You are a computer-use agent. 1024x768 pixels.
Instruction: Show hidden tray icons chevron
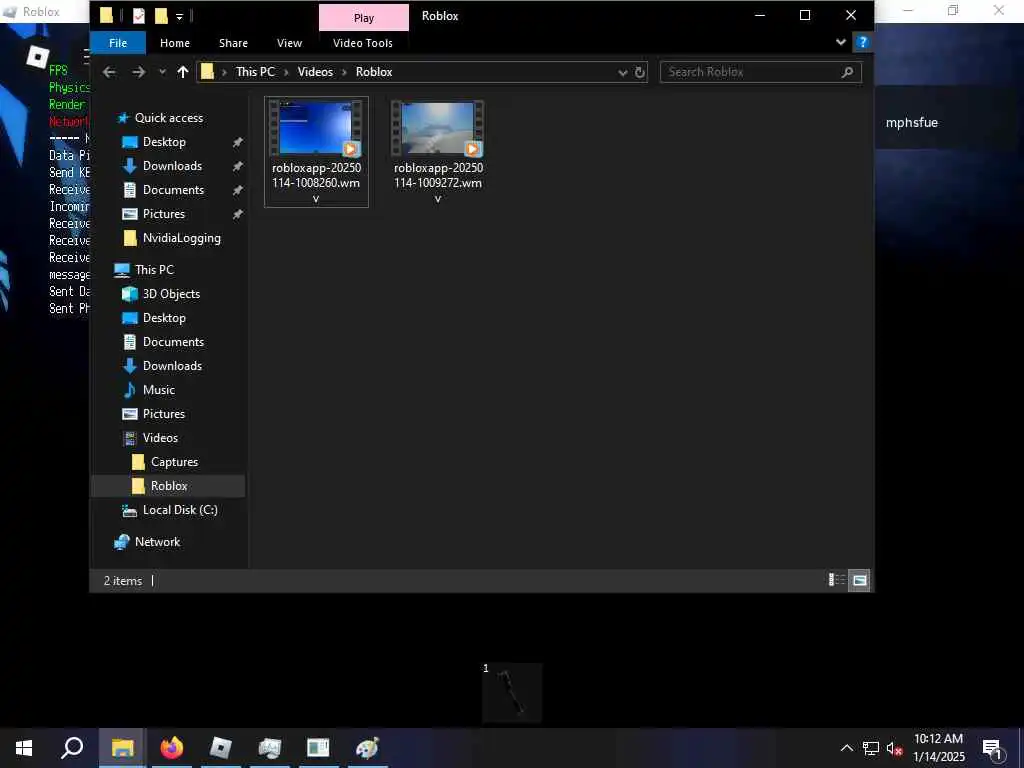[846, 748]
